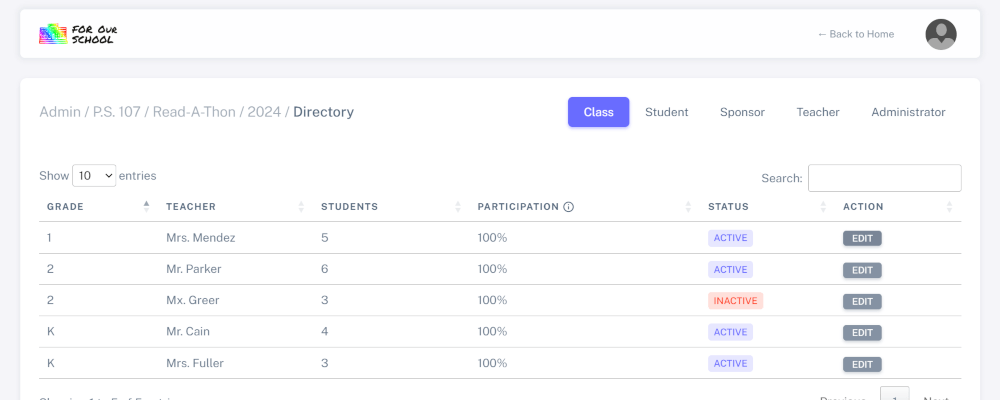This screenshot has width=1000, height=400.
Task: Open the user profile avatar
Action: [941, 34]
